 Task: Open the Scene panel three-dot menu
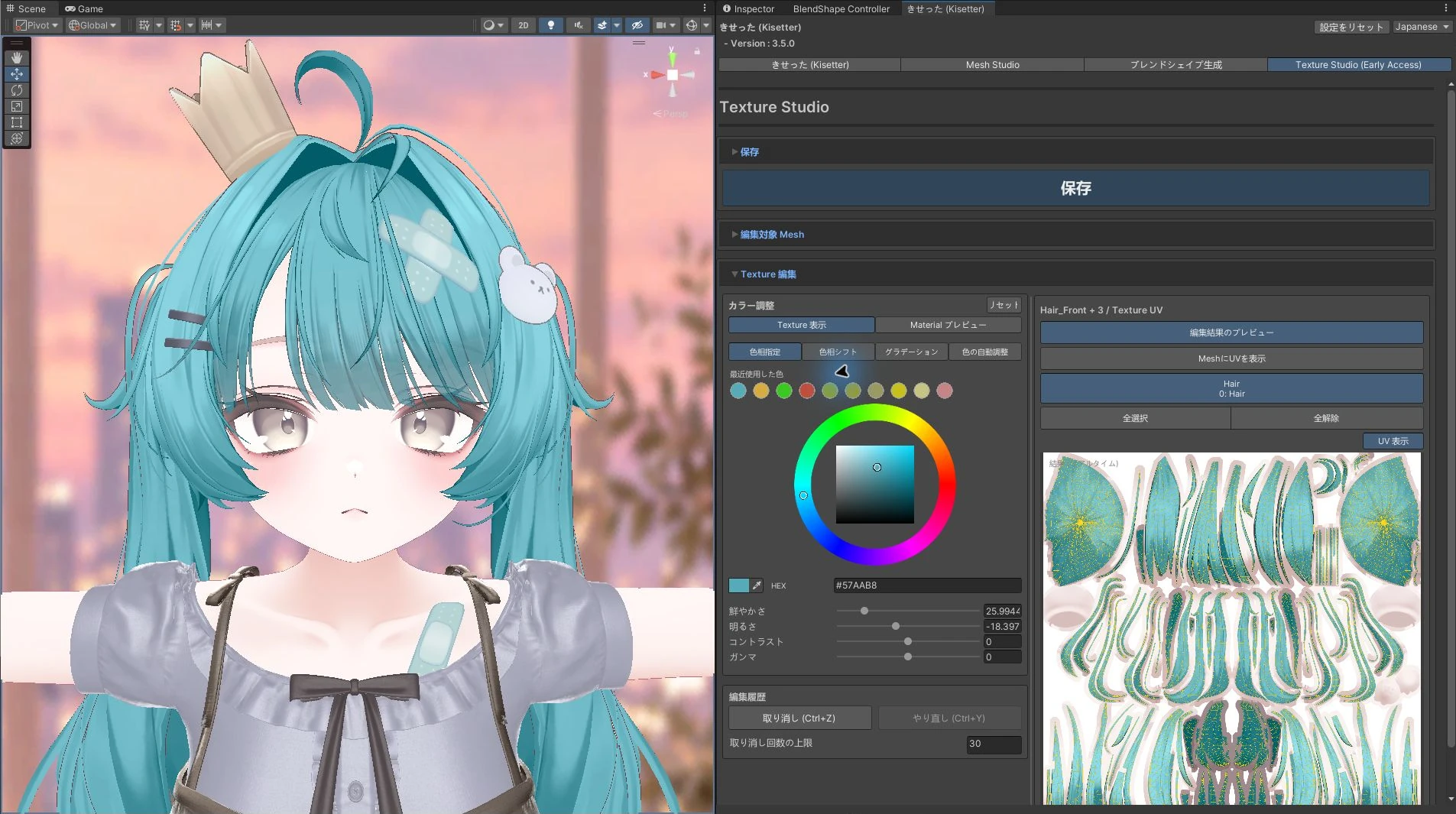coord(705,8)
